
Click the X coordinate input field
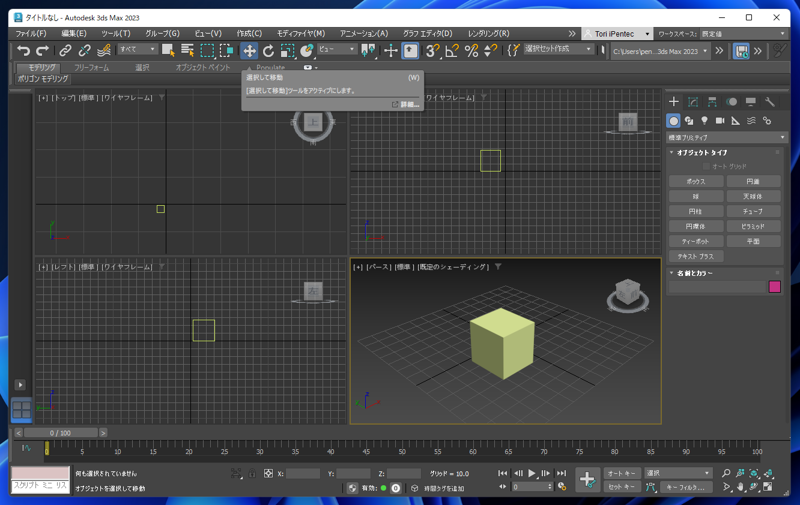(303, 474)
